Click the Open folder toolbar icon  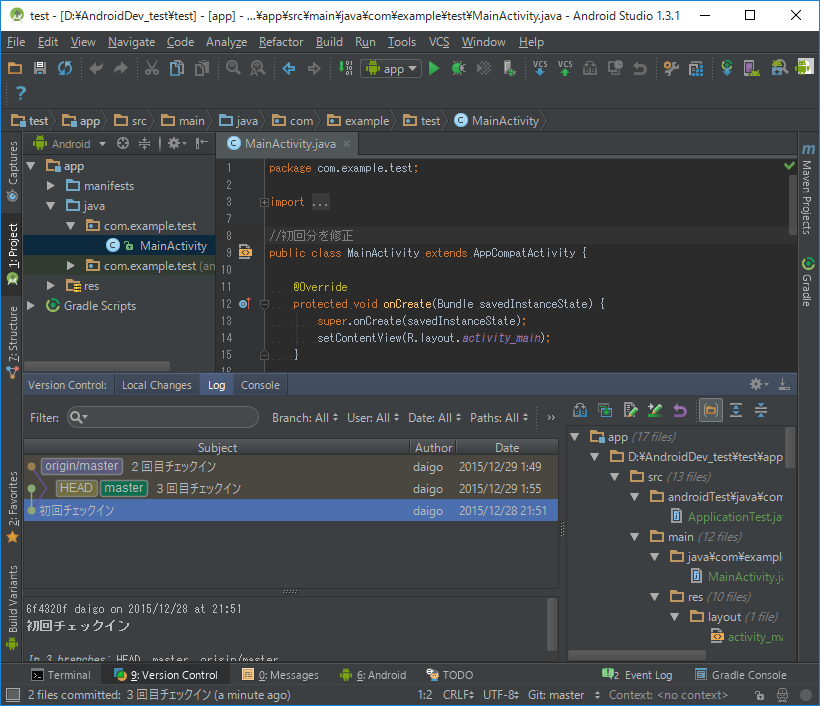pyautogui.click(x=15, y=68)
